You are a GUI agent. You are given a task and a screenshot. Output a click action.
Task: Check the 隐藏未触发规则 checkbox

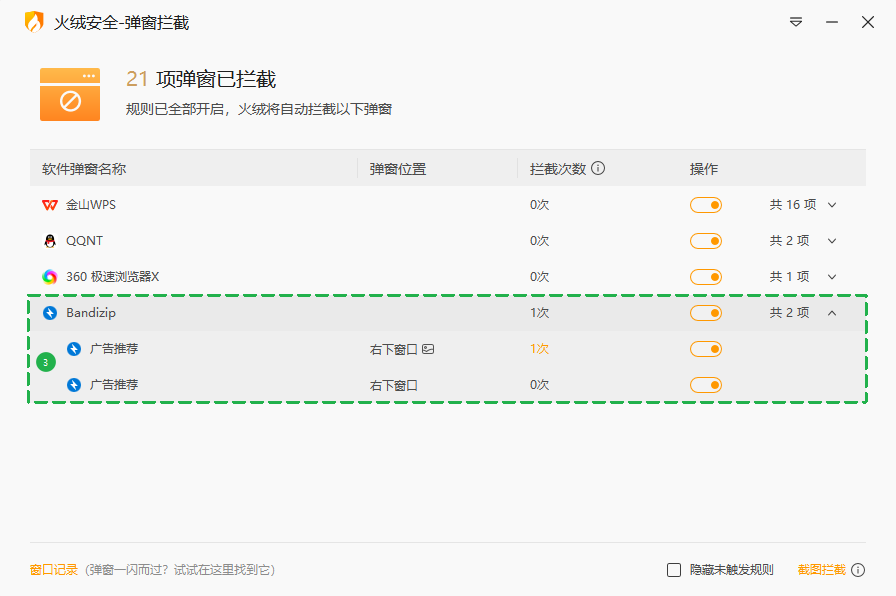[x=674, y=570]
